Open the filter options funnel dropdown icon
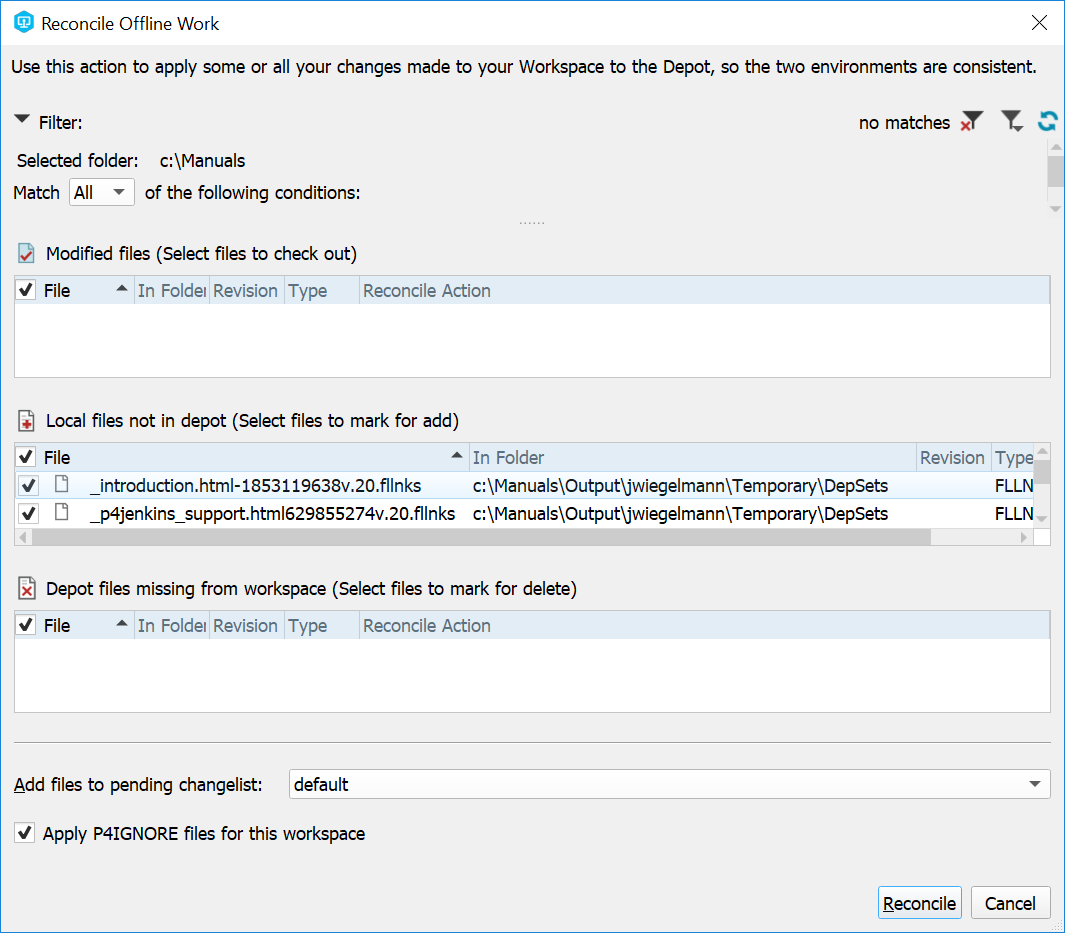Screen dimensions: 1065x933 (1012, 122)
